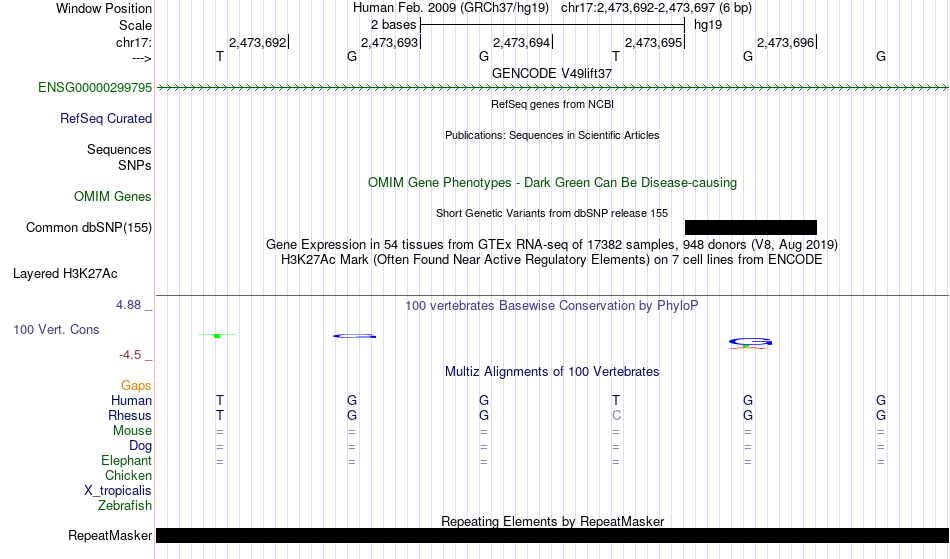Click the Scale label
The width and height of the screenshot is (950, 559).
pos(135,25)
